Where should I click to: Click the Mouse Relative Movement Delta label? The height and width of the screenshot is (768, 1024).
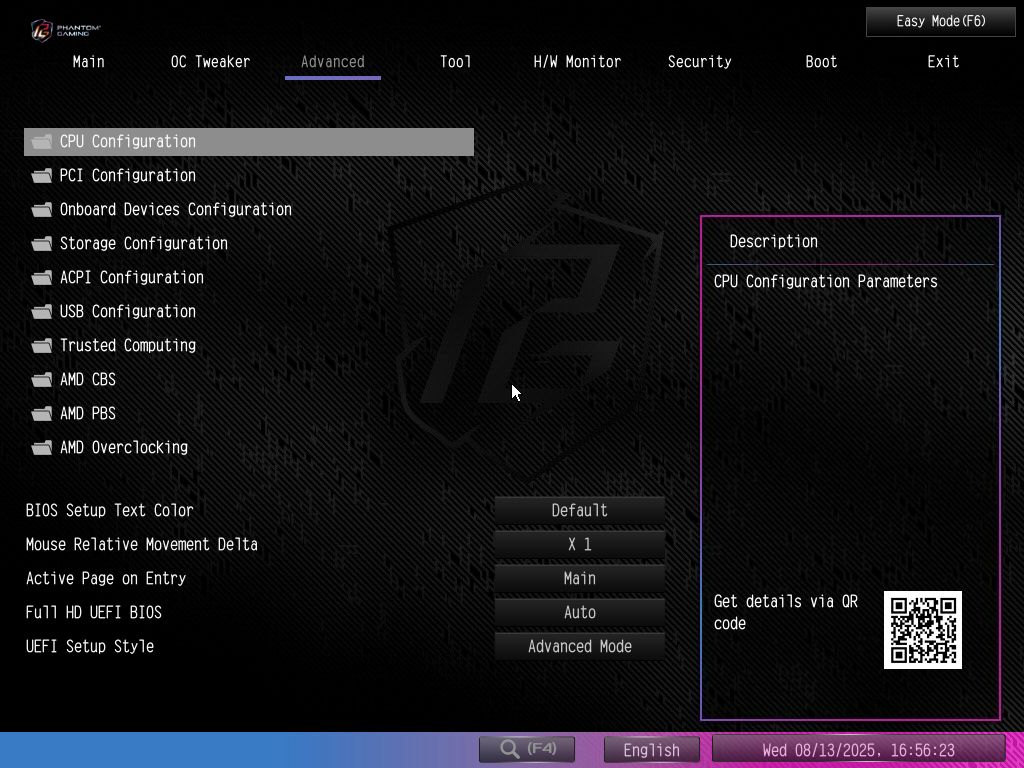click(x=142, y=544)
